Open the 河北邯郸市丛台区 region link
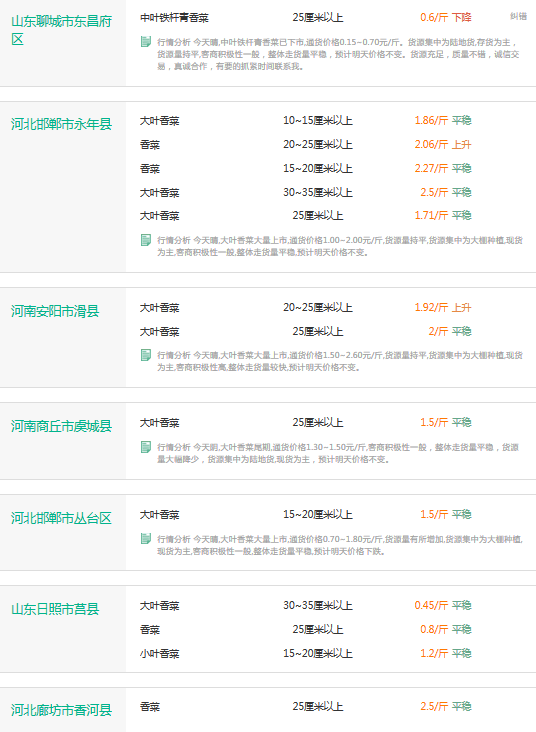The width and height of the screenshot is (536, 732). click(x=62, y=518)
